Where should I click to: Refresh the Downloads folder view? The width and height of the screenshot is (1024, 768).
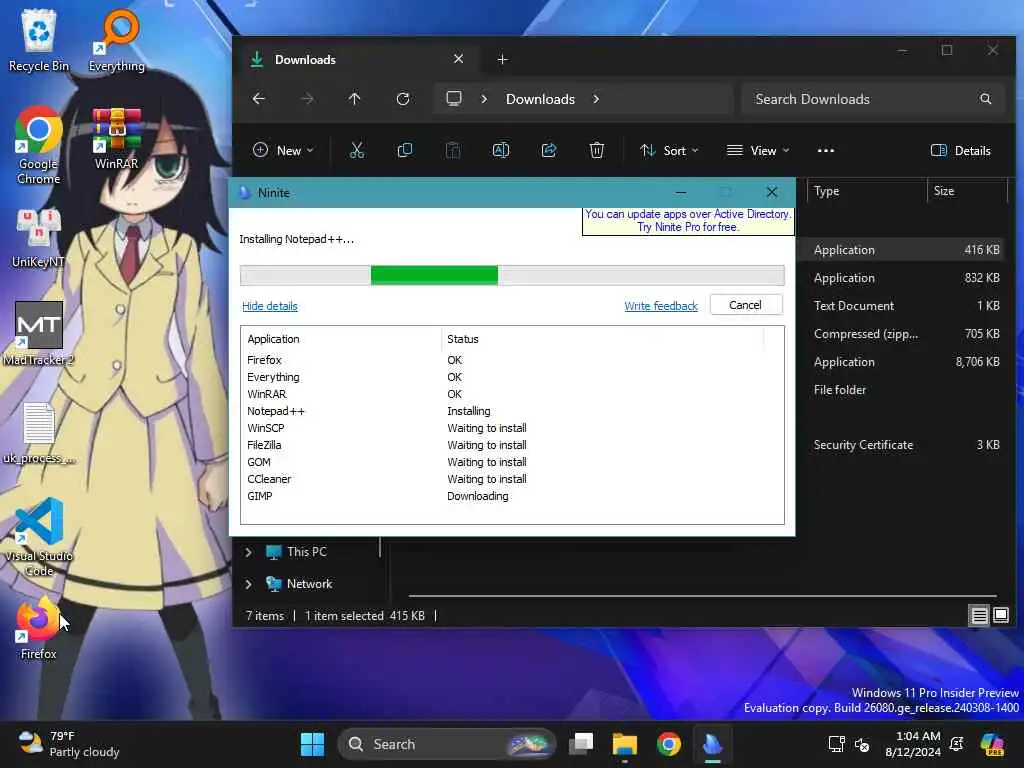(403, 99)
